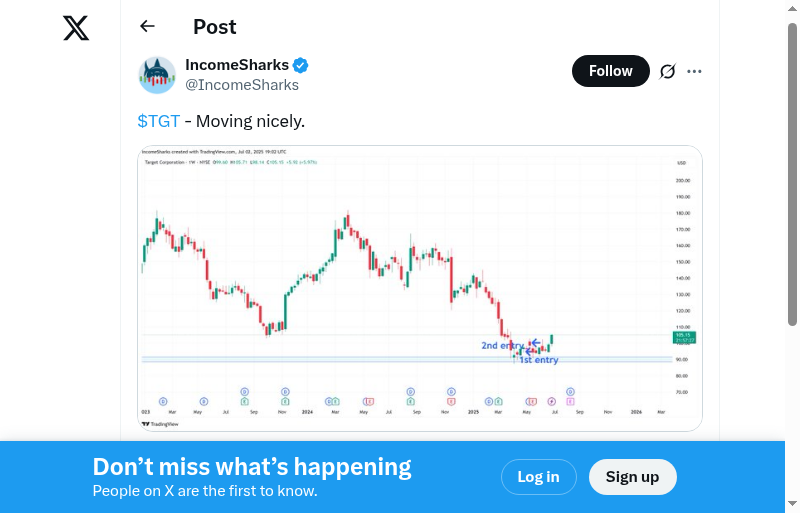Click the "Post" page heading

(215, 27)
